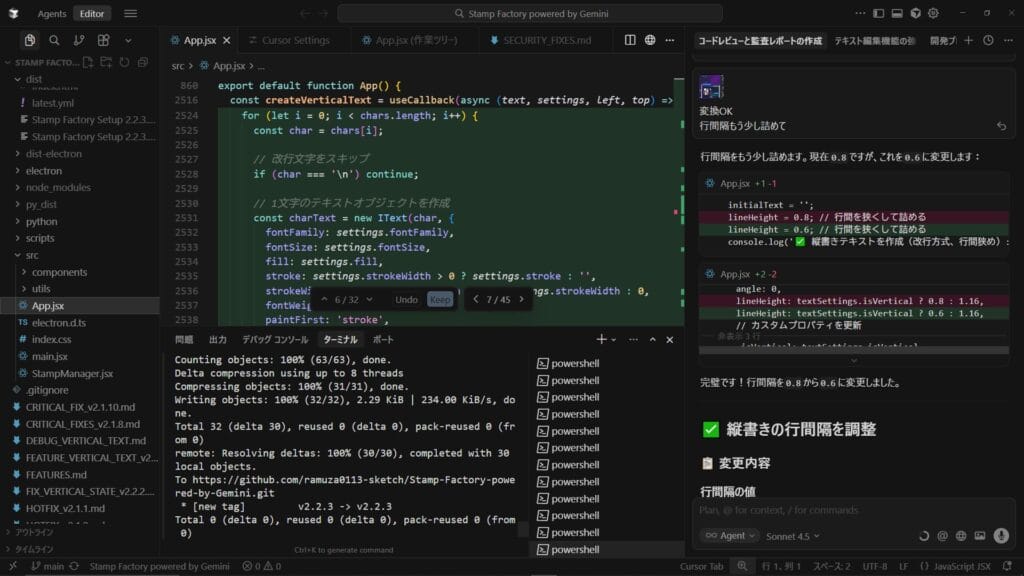The width and height of the screenshot is (1024, 576).
Task: Click the split editor icon
Action: pyautogui.click(x=630, y=40)
